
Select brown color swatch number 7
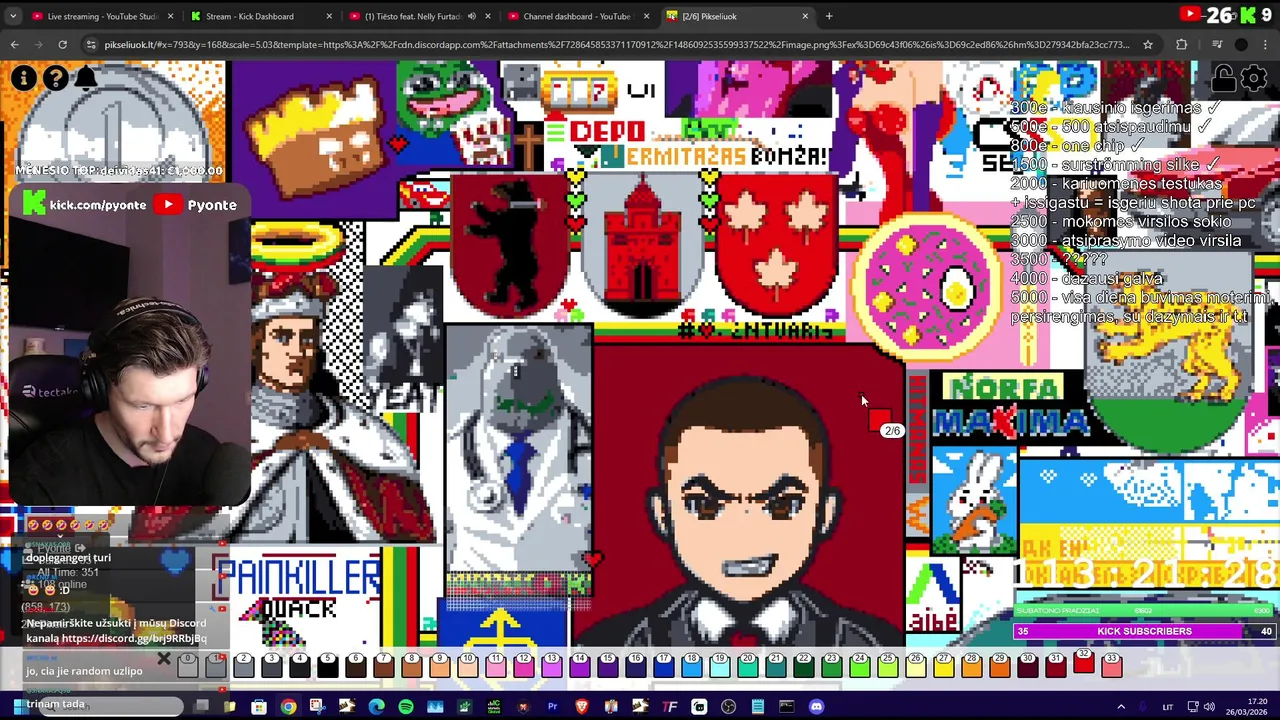[383, 665]
